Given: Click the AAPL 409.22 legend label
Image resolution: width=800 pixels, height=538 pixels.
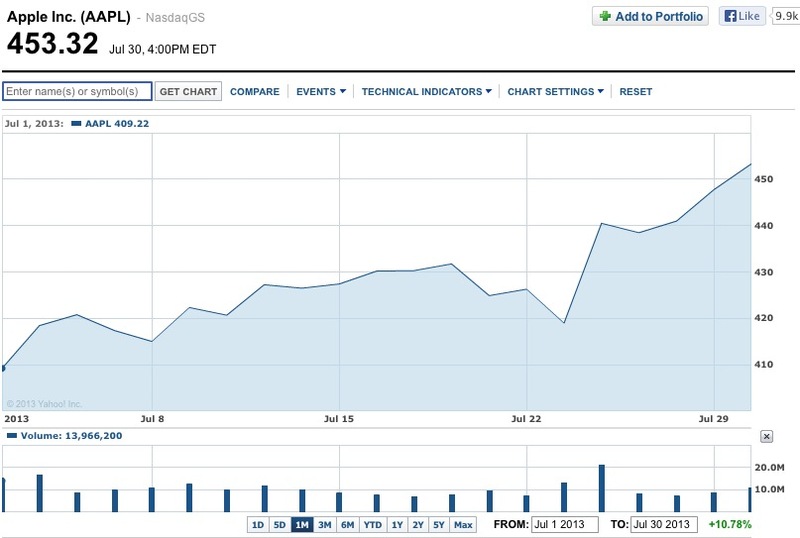Looking at the screenshot, I should (117, 124).
